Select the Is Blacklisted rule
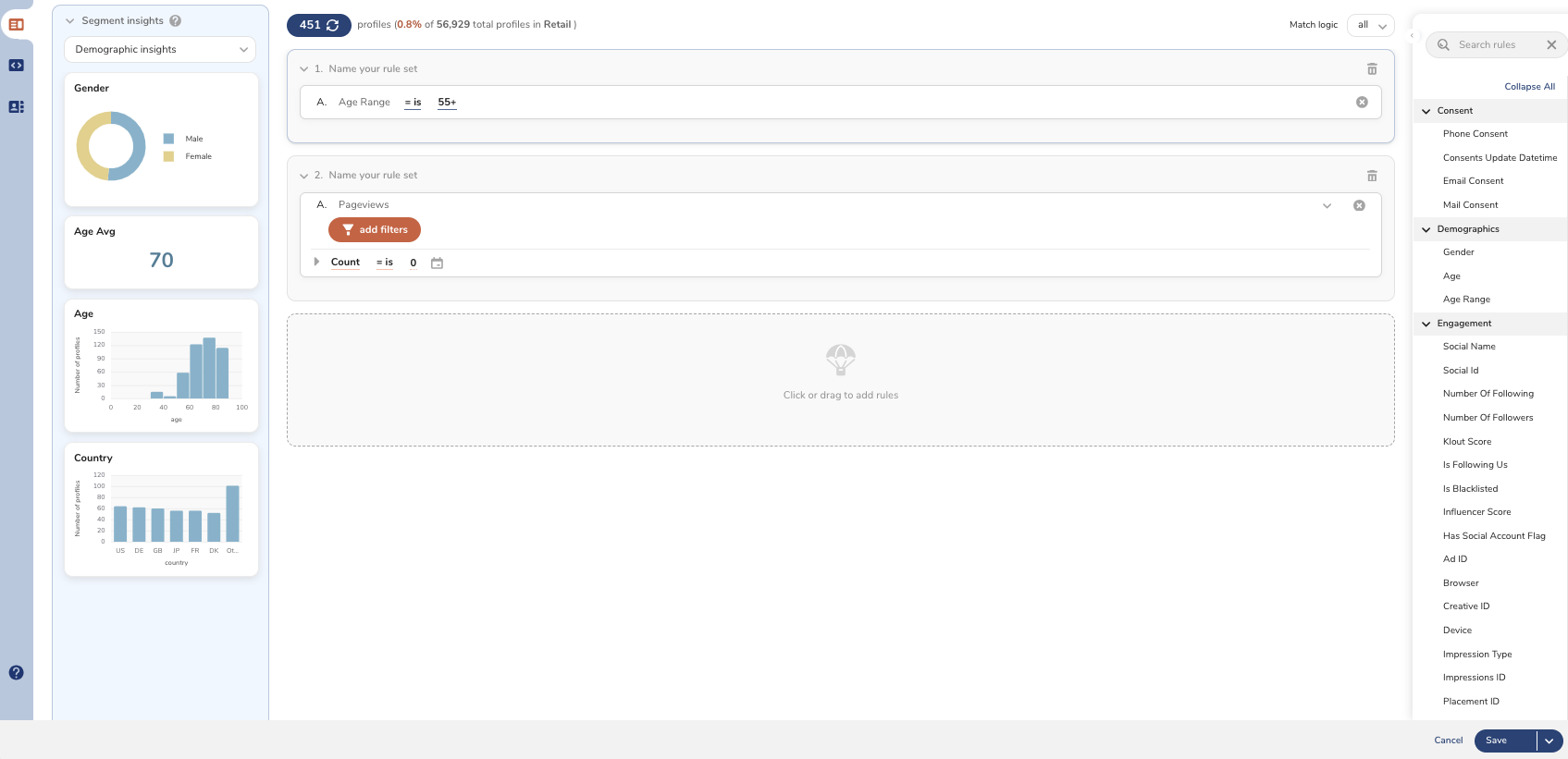Screen dimensions: 1568x759 (1471, 489)
